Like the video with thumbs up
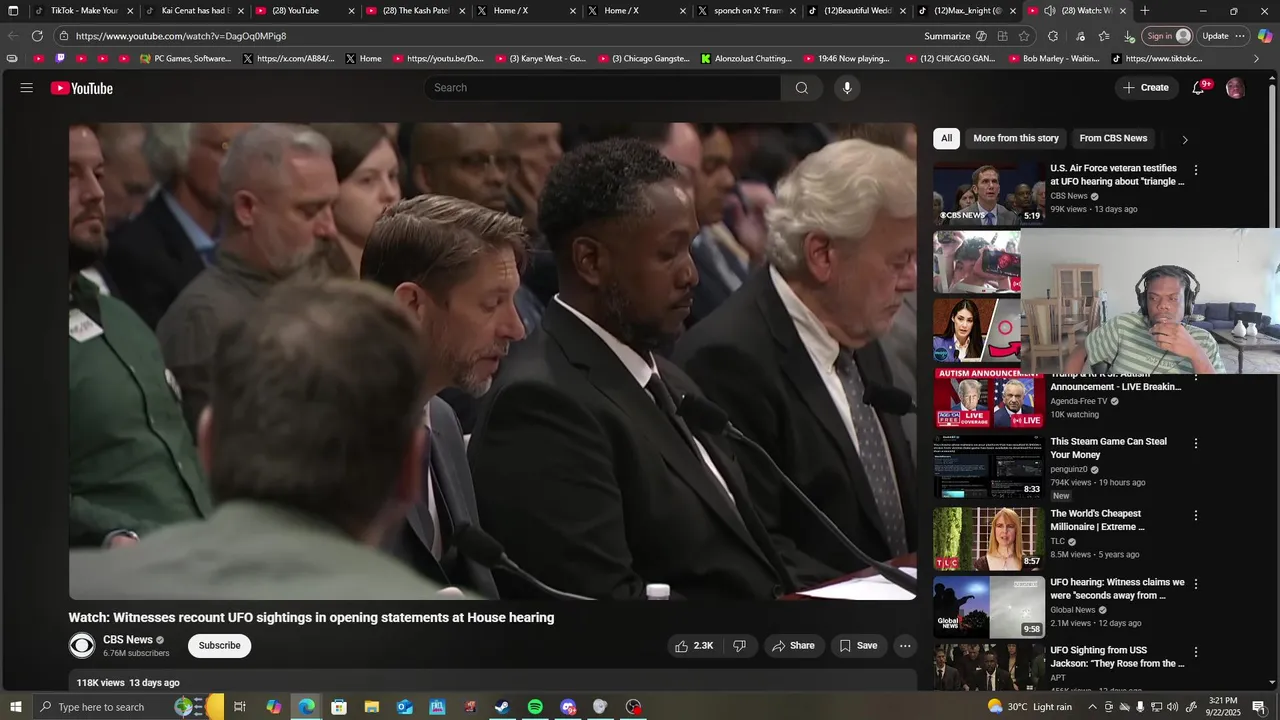The image size is (1280, 720). [x=694, y=646]
